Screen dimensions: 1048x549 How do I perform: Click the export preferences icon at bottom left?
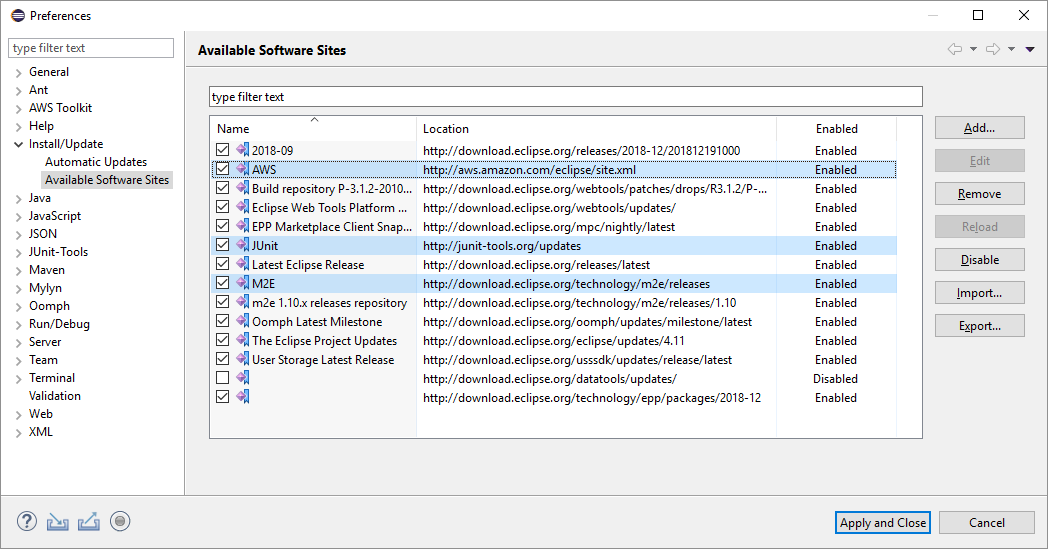tap(88, 521)
